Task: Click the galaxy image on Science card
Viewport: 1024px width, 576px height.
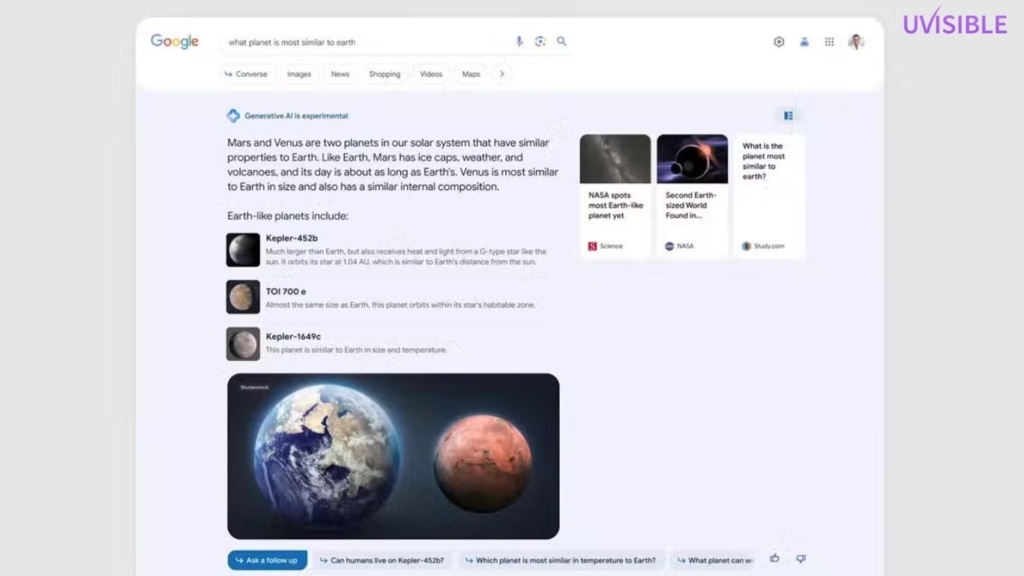Action: pyautogui.click(x=615, y=159)
